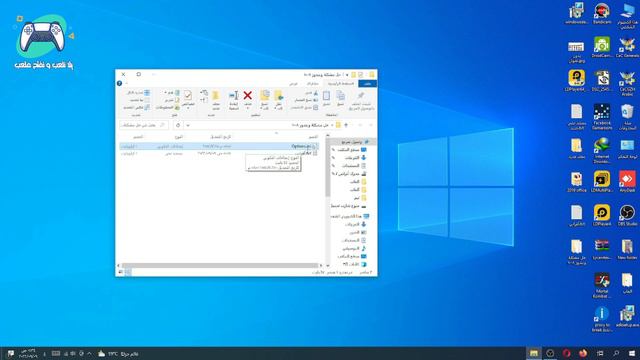Open the Easy access dropdown in ribbon
Viewport: 640px width, 360px height.
[x=203, y=100]
